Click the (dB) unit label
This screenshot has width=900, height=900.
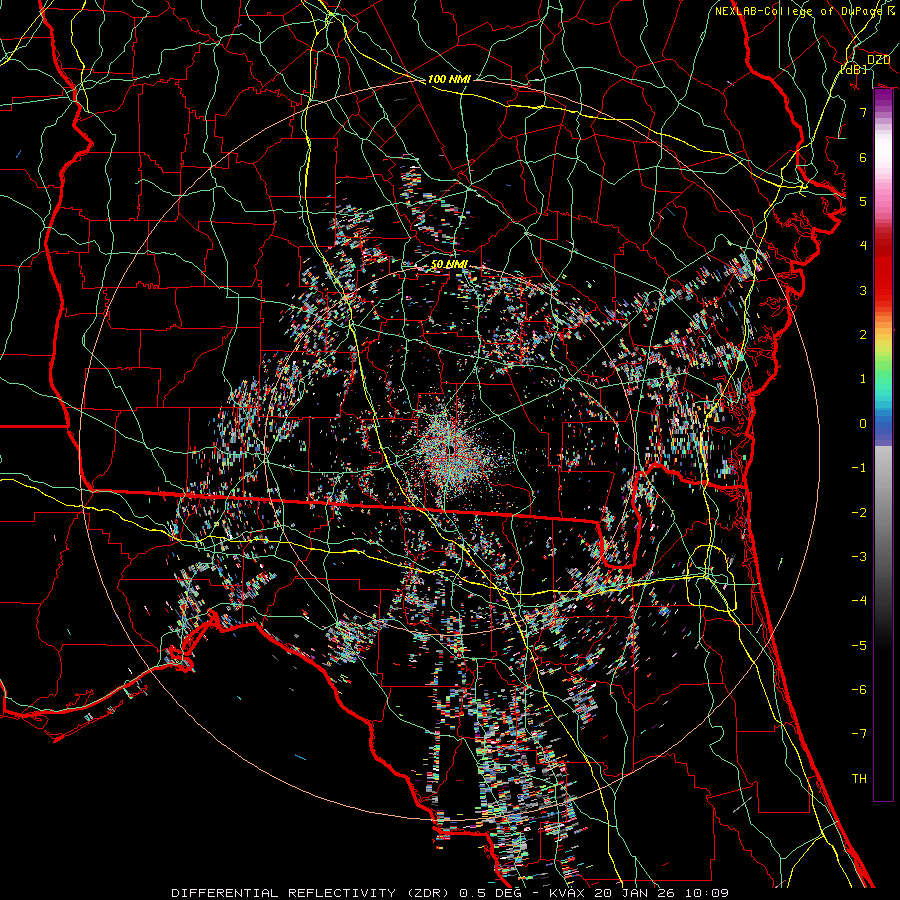(855, 69)
